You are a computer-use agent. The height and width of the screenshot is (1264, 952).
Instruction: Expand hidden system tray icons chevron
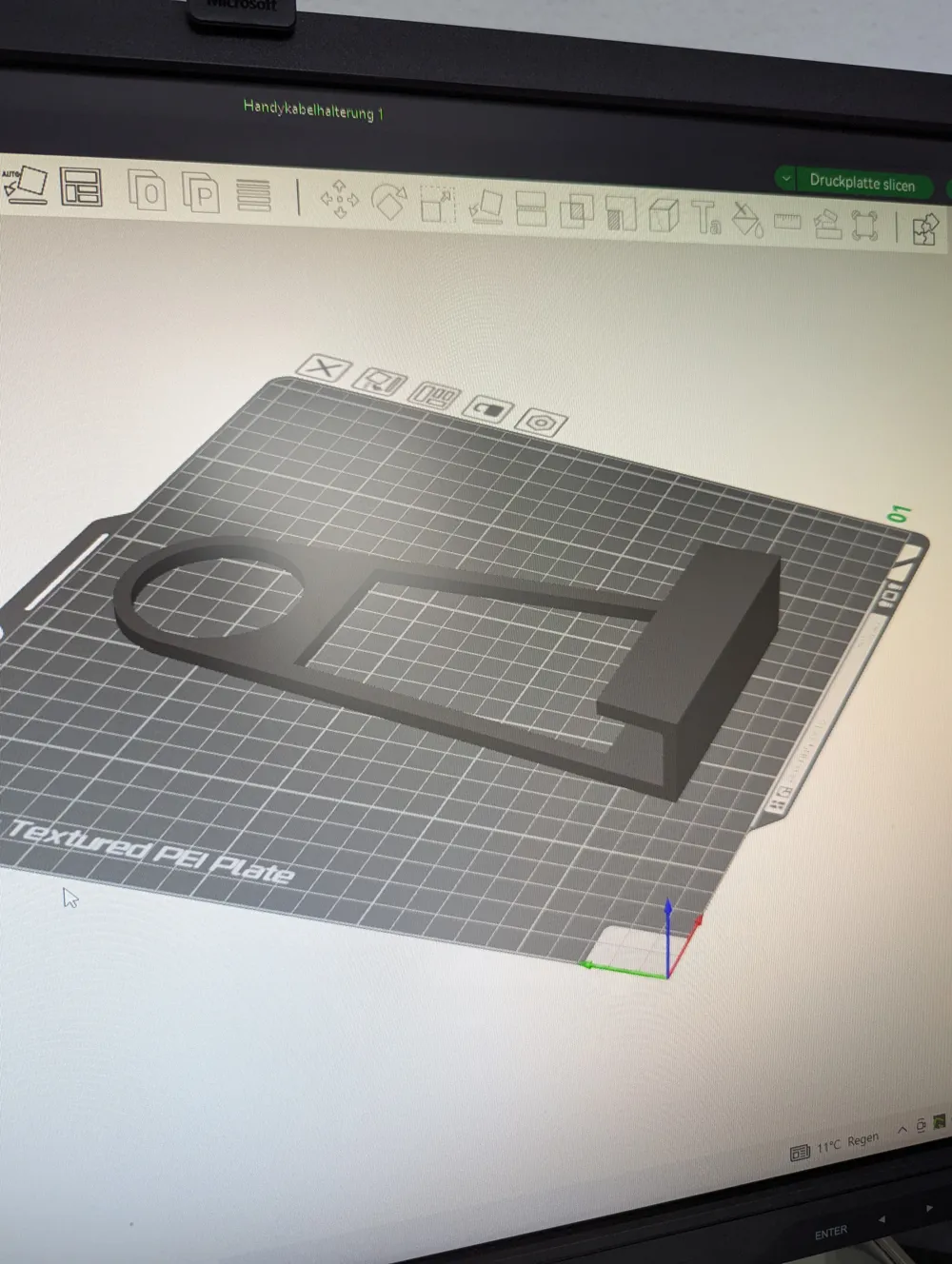[902, 1130]
